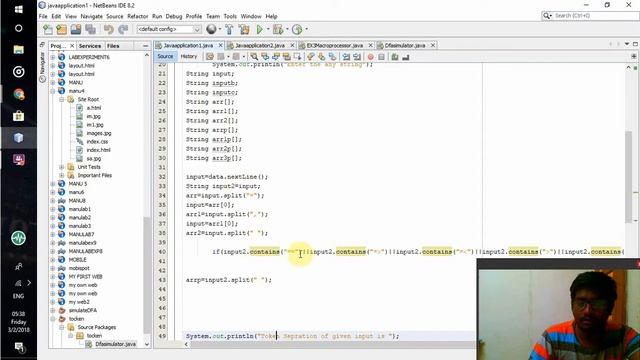Image resolution: width=640 pixels, height=360 pixels.
Task: Click the Clean and Build Project icon
Action: pos(244,29)
